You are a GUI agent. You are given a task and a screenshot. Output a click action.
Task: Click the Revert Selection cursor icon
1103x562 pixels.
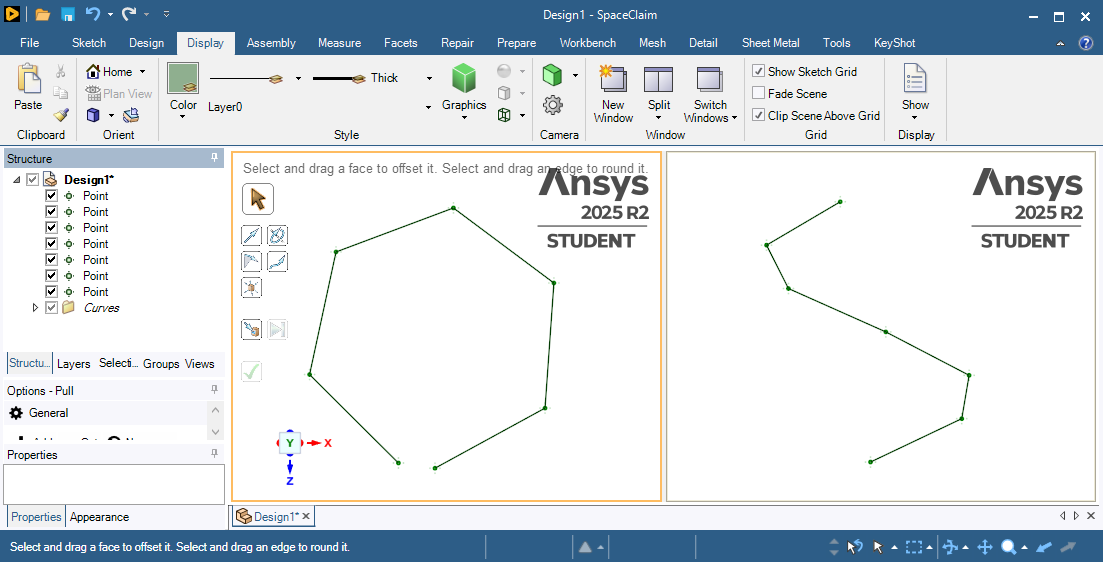pos(855,547)
